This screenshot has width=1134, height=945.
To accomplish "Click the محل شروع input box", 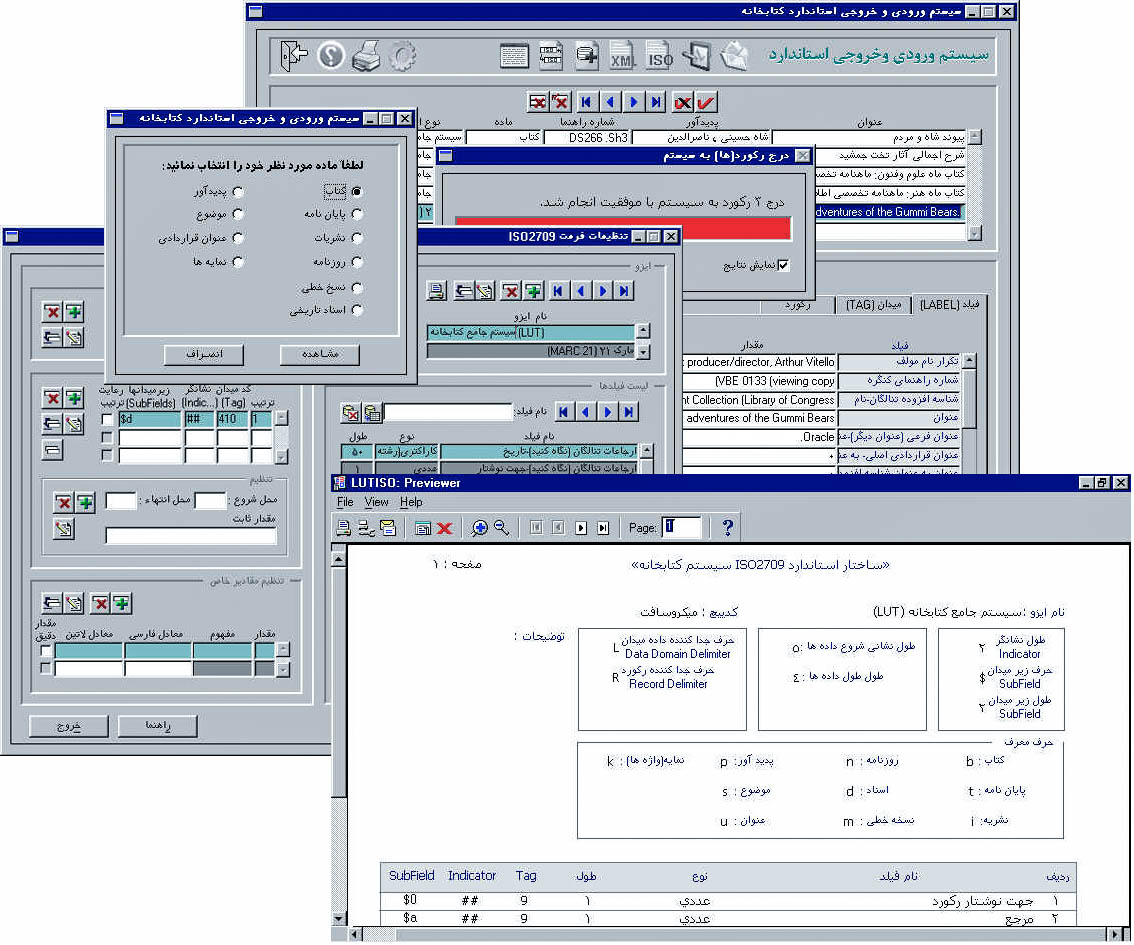I will [x=210, y=500].
